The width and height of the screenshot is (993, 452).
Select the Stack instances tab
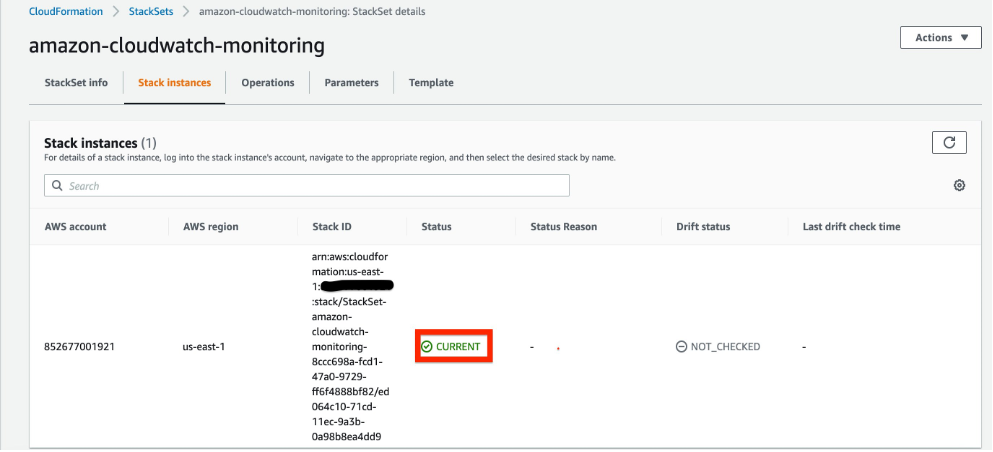coord(175,83)
